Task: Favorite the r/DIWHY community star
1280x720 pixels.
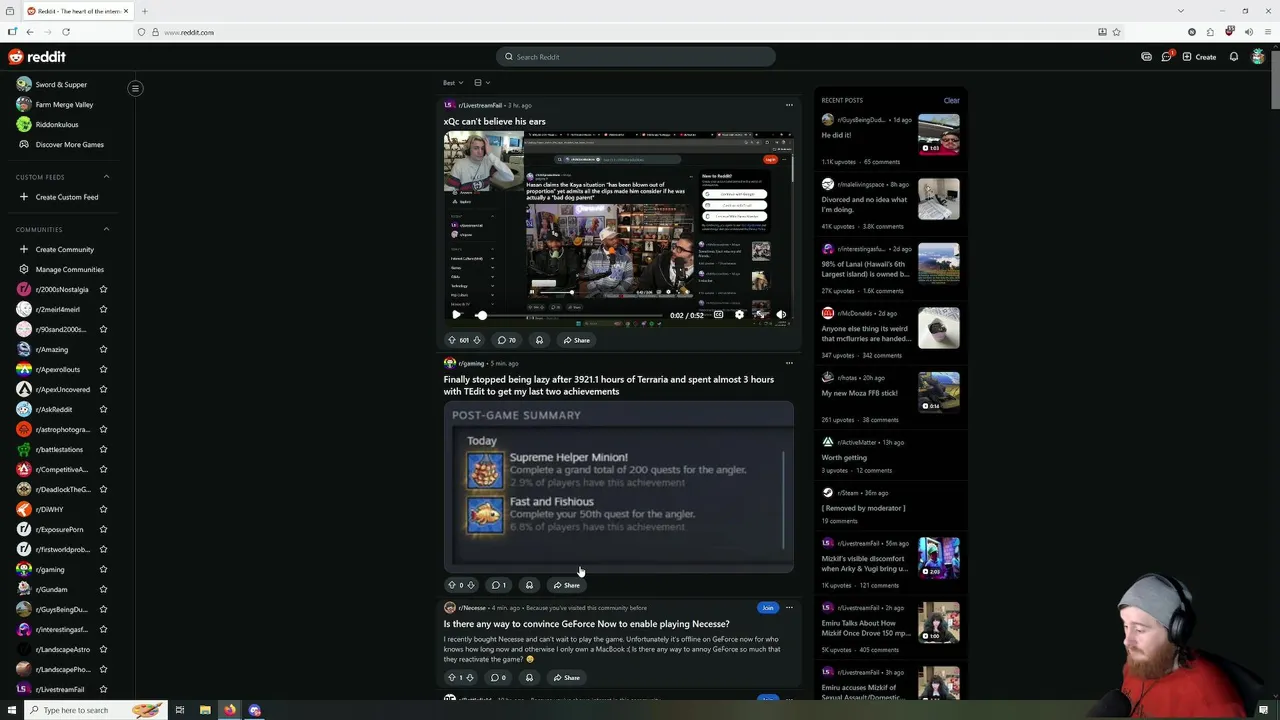Action: point(103,509)
